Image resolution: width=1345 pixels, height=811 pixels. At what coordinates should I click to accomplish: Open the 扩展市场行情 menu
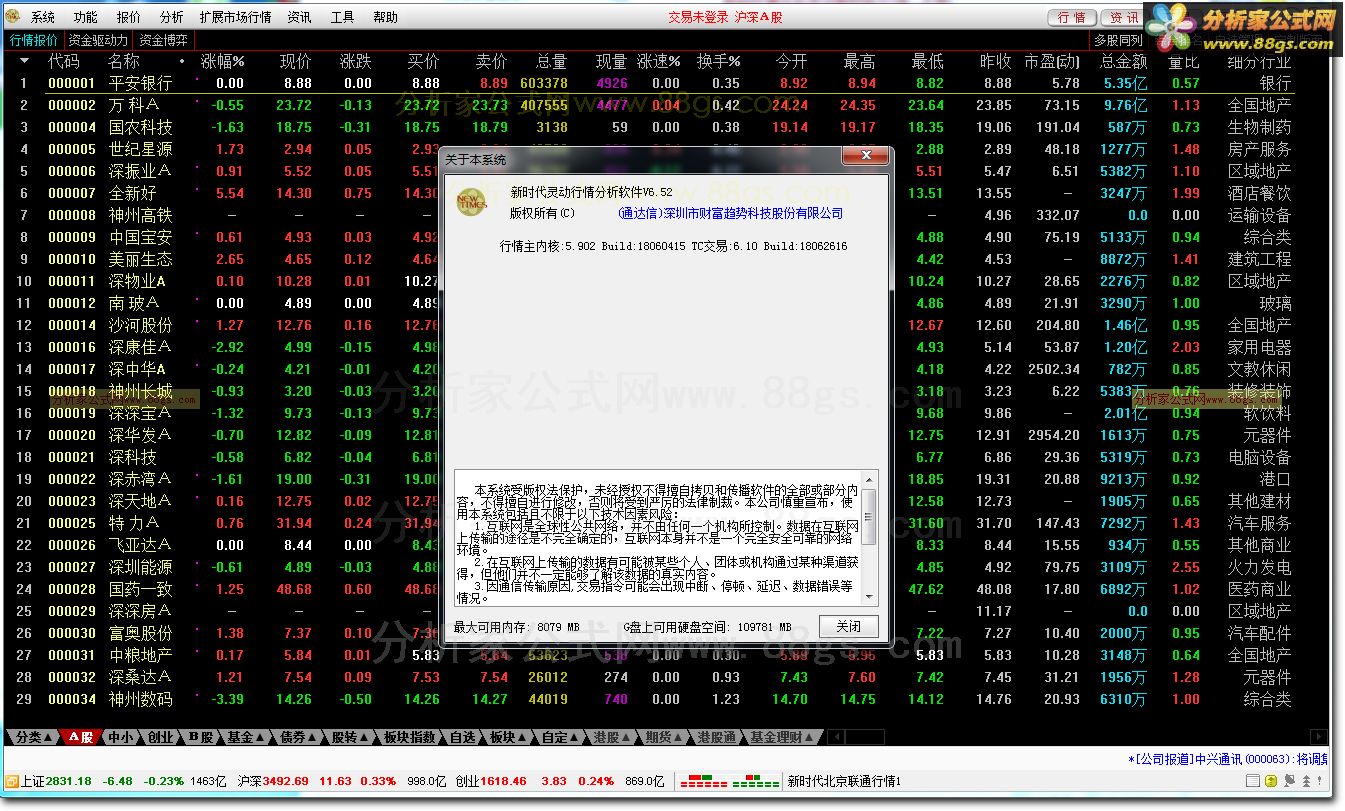click(x=236, y=17)
